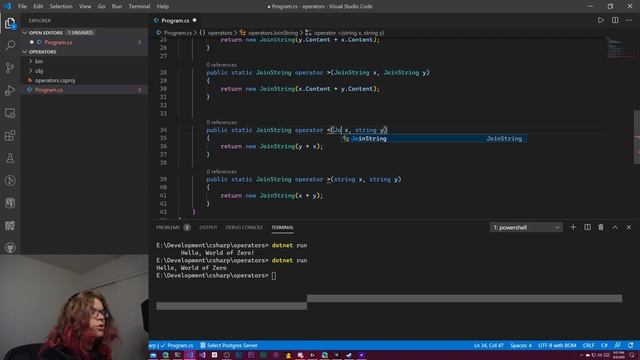Switch to the Problems tab
The image size is (640, 360).
click(x=173, y=227)
